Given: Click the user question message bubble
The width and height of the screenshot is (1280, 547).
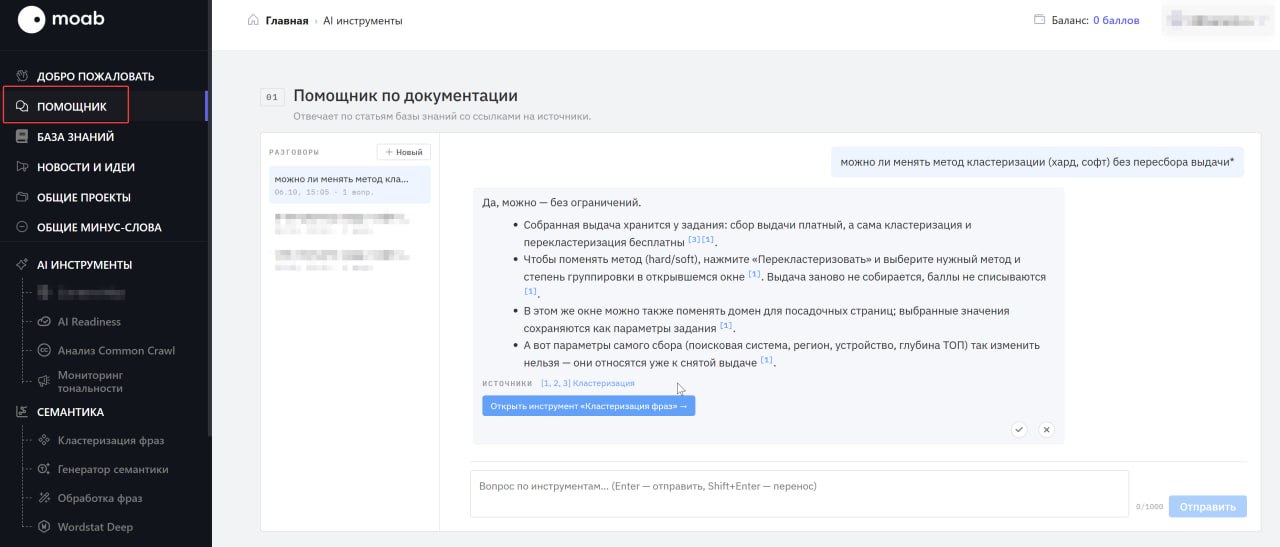Looking at the screenshot, I should (1037, 161).
